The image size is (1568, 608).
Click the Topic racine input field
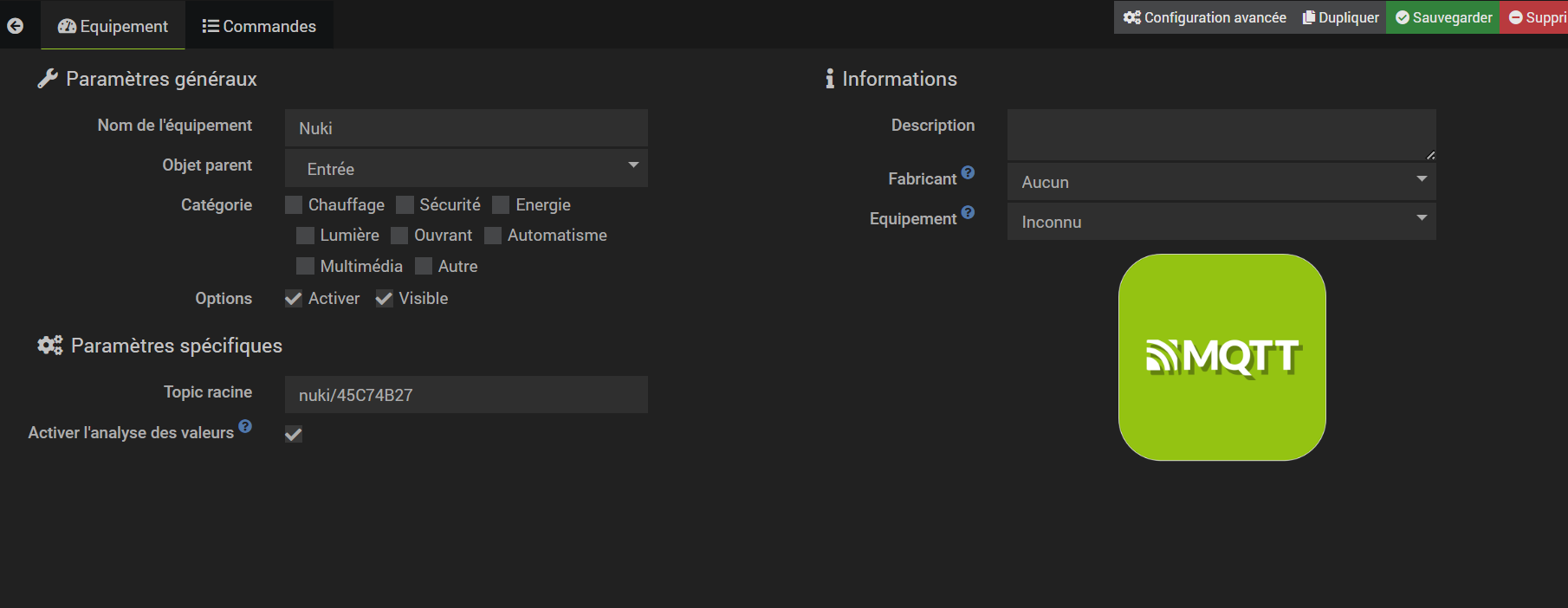466,395
